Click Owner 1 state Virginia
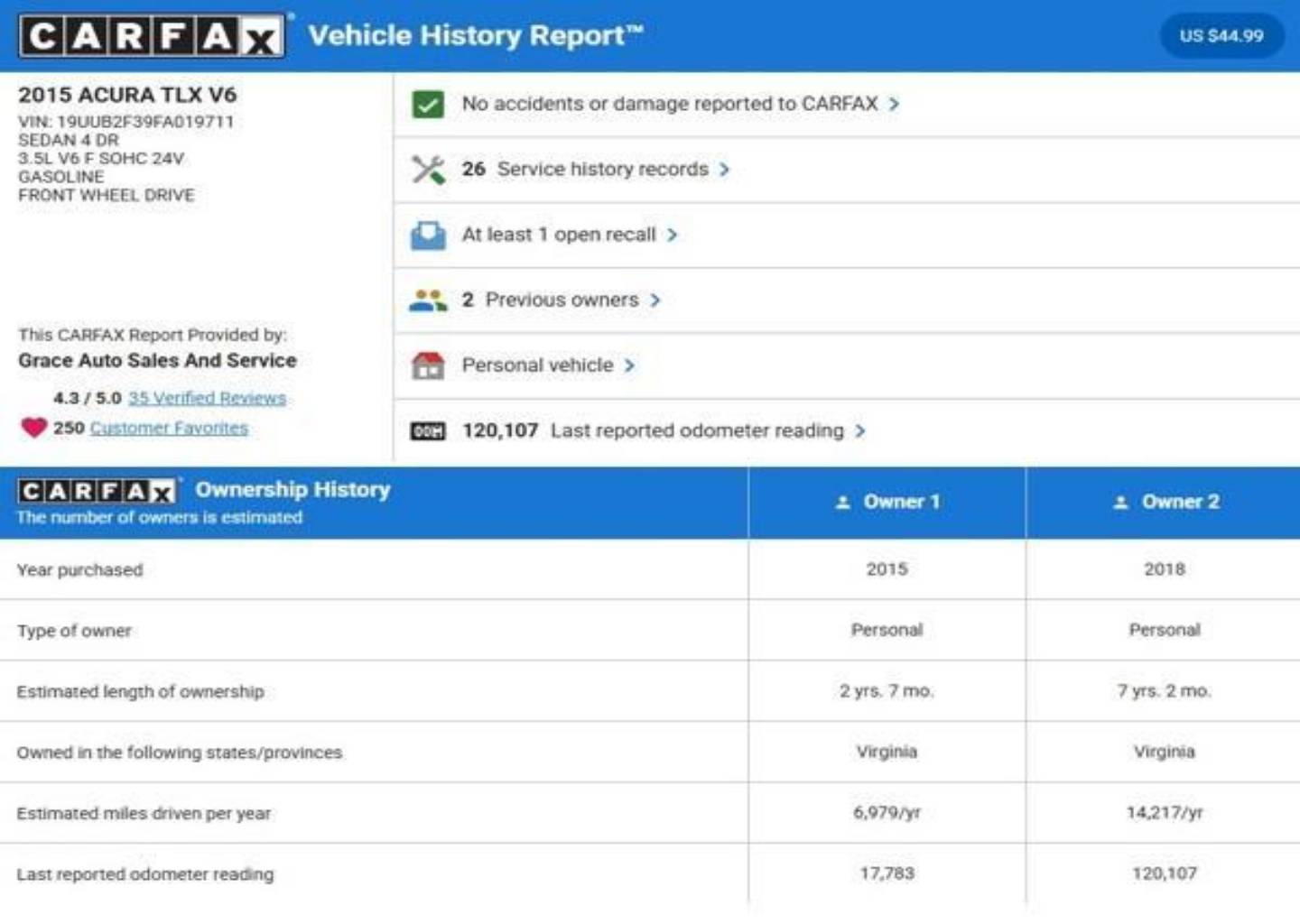 point(887,752)
